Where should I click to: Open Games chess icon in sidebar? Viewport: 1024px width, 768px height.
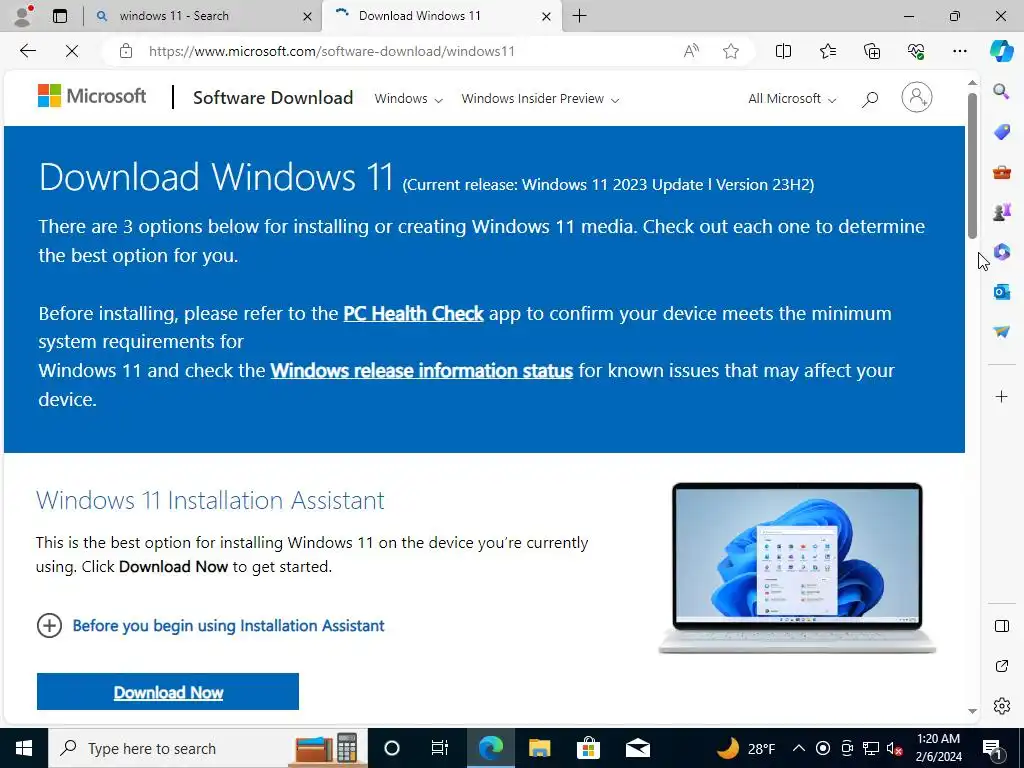click(x=1001, y=212)
